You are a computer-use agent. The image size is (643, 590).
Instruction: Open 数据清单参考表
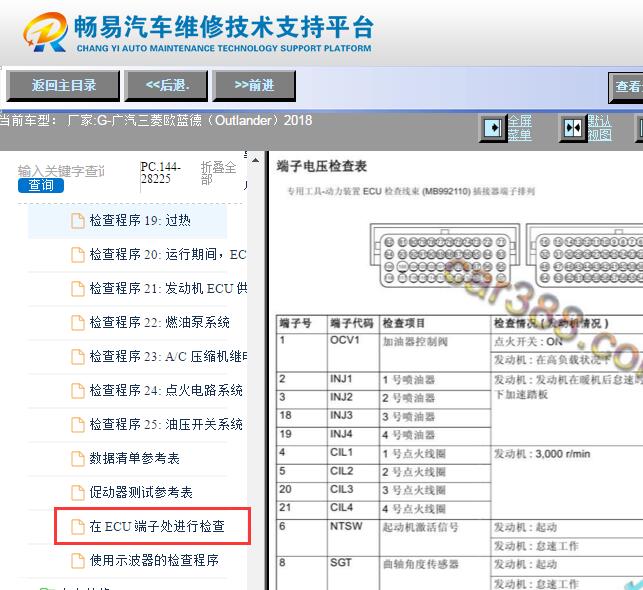pyautogui.click(x=135, y=459)
